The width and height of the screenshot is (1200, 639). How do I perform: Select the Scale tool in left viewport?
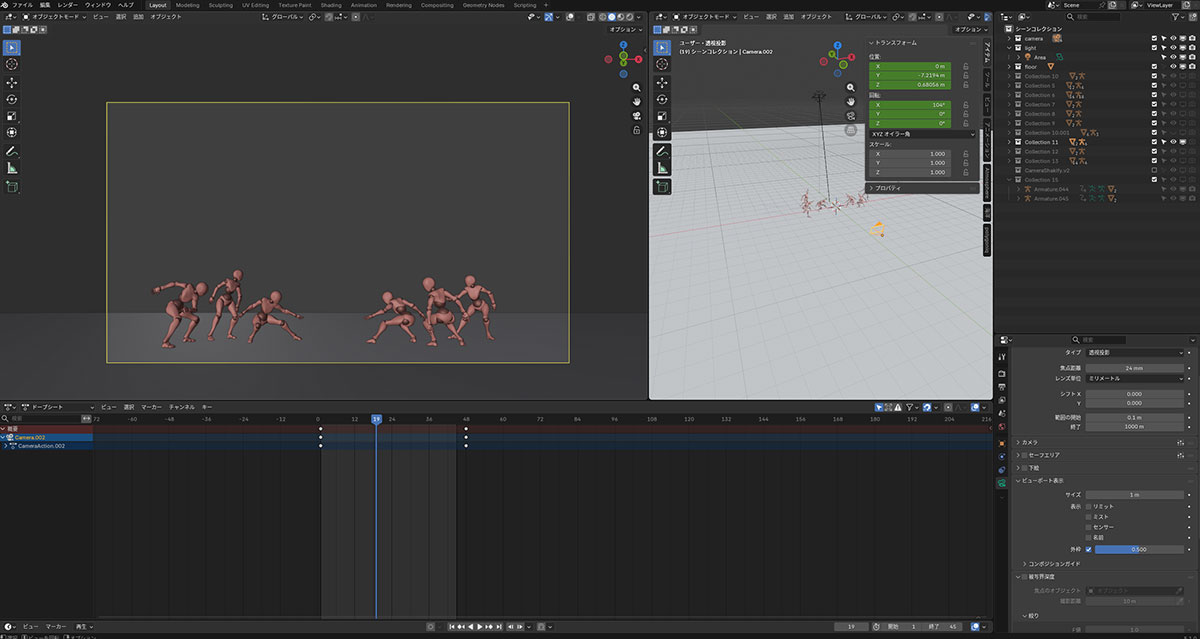12,116
